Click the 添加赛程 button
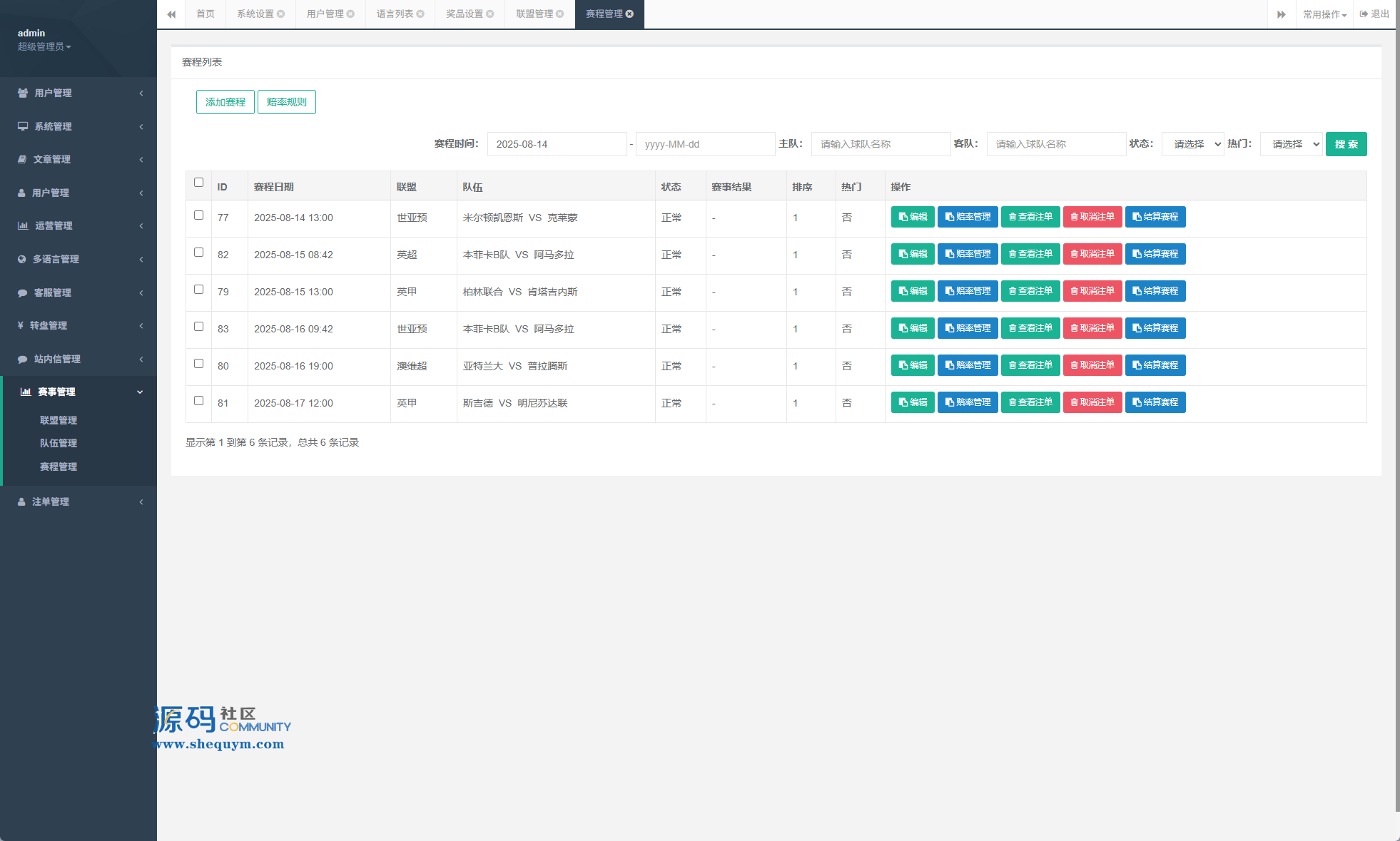 225,102
